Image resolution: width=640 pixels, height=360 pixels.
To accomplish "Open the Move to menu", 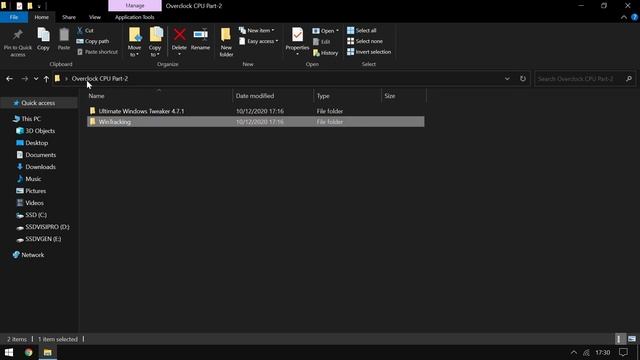I will pyautogui.click(x=135, y=42).
